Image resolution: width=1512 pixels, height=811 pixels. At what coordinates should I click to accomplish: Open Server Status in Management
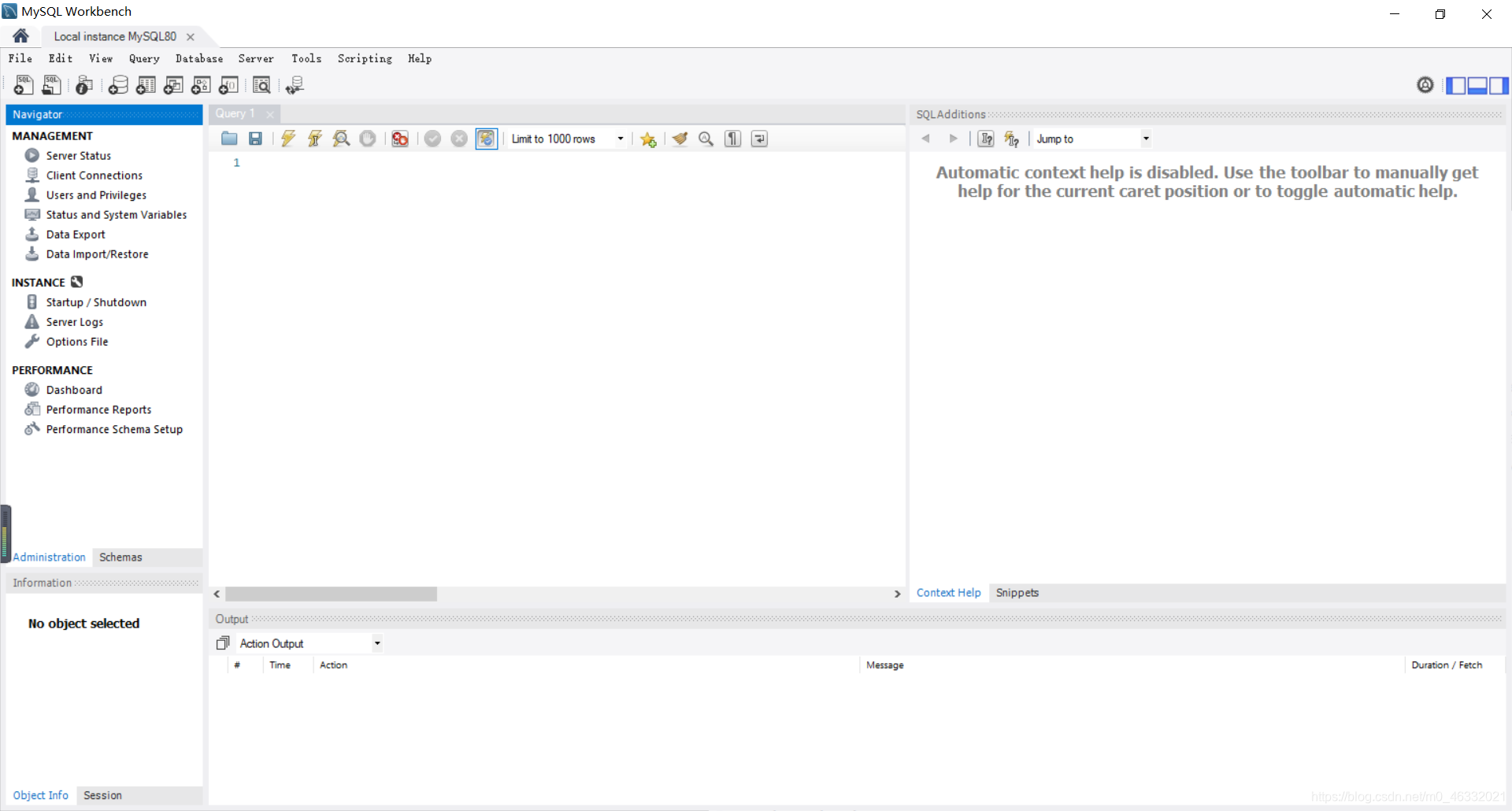(x=78, y=155)
